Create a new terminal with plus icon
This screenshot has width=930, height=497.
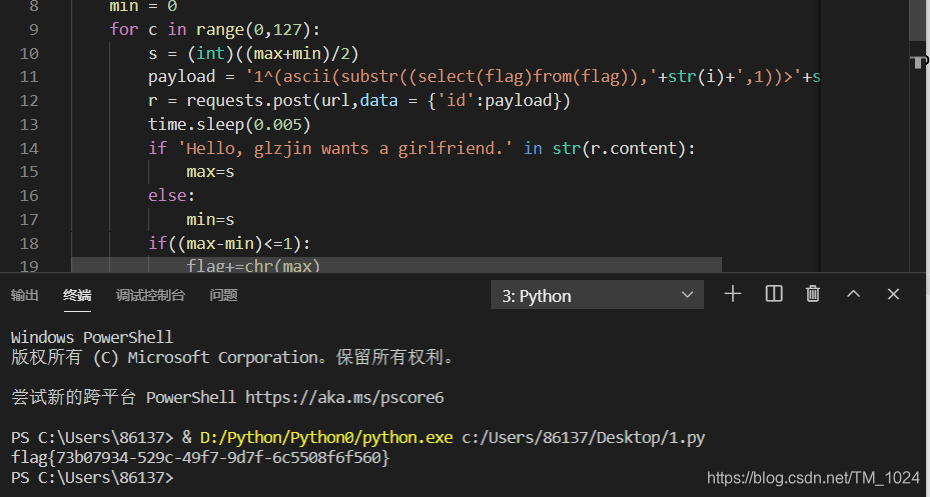pyautogui.click(x=733, y=294)
